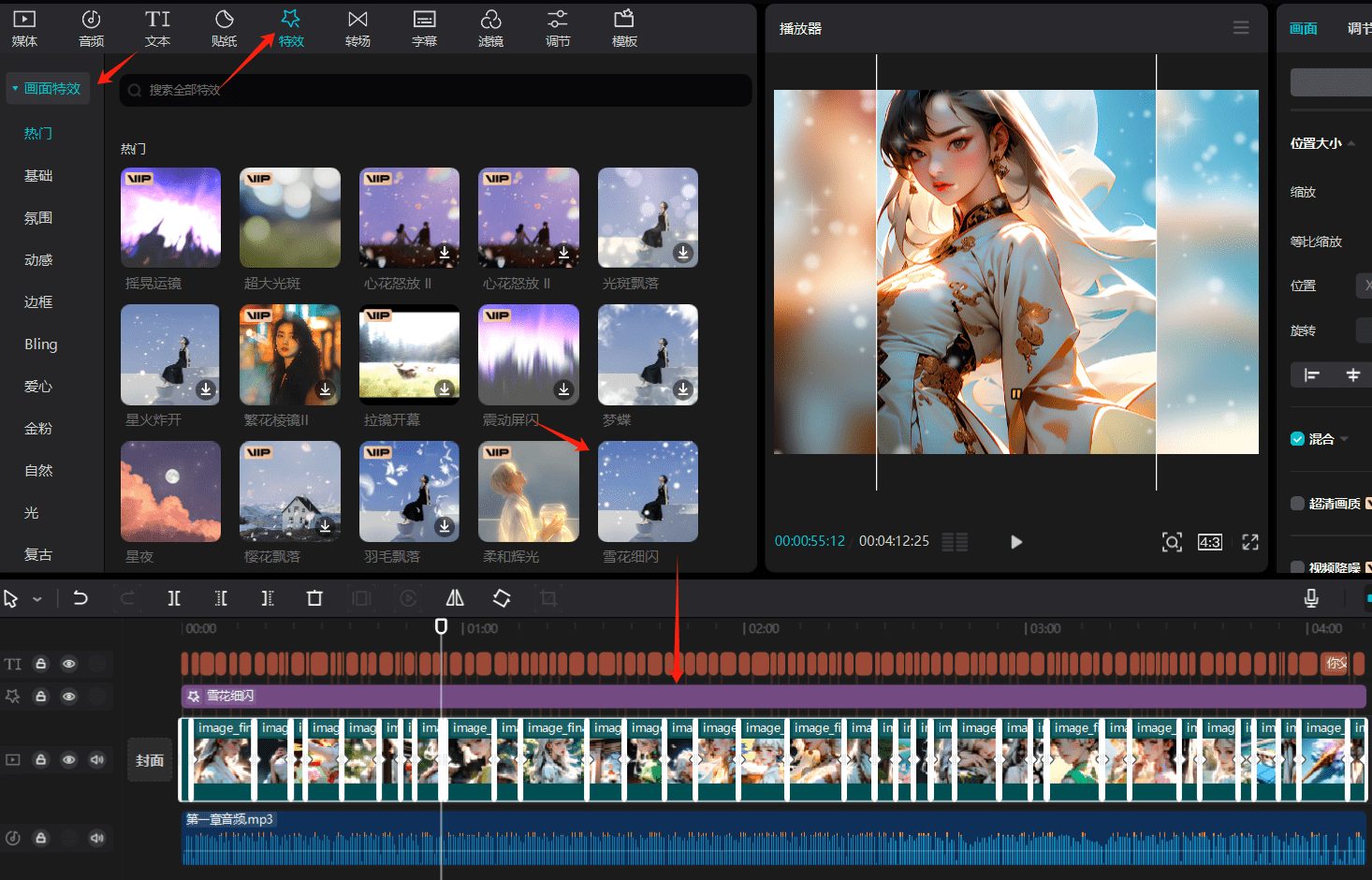Click the trim-right split icon
Image resolution: width=1372 pixels, height=880 pixels.
[268, 597]
